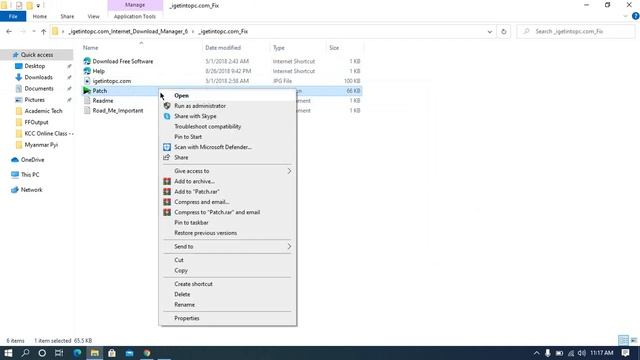This screenshot has width=640, height=360.
Task: Click the microphone tray icon
Action: [548, 353]
